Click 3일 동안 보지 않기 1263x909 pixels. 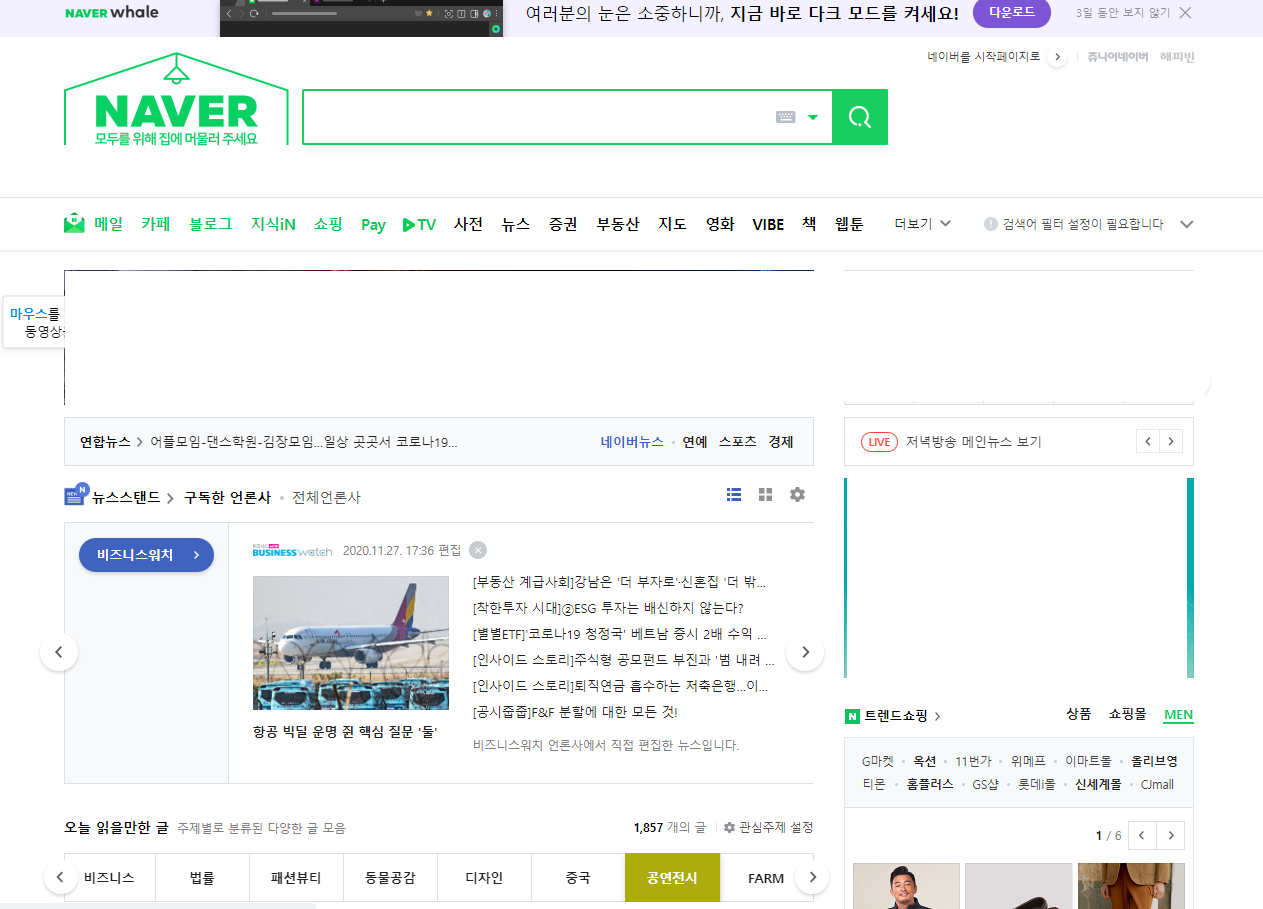pyautogui.click(x=1123, y=13)
